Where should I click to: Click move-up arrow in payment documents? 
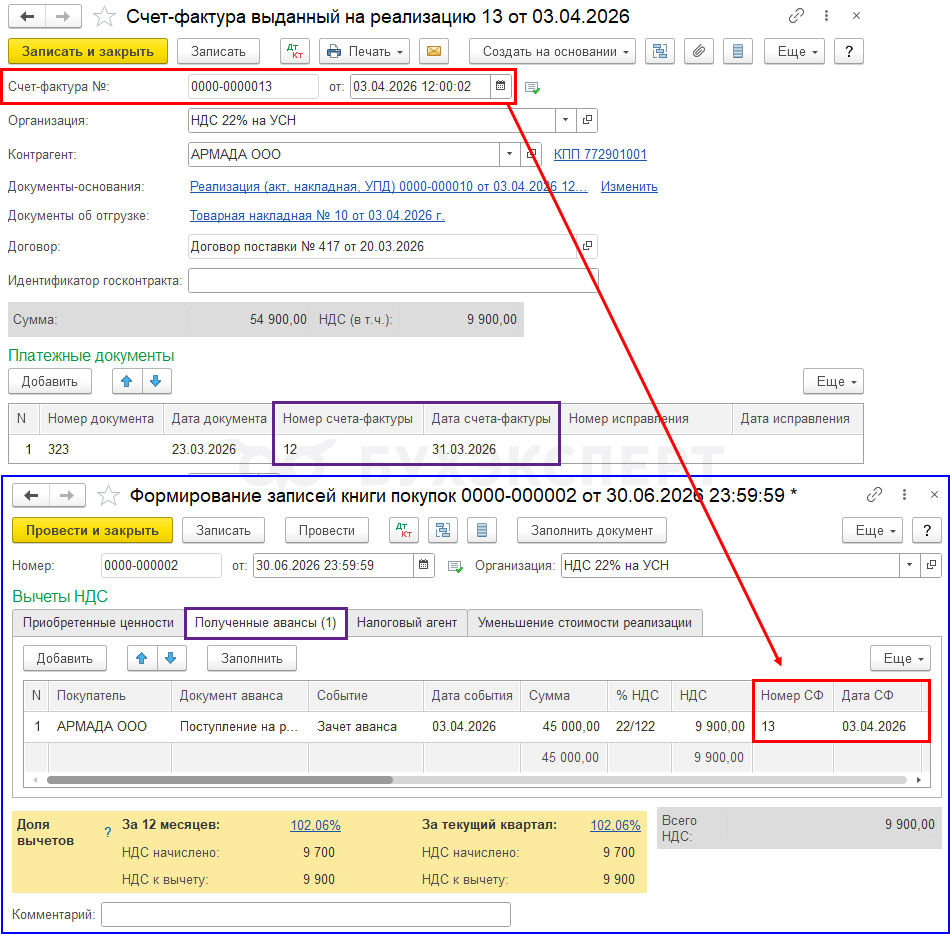pos(127,381)
